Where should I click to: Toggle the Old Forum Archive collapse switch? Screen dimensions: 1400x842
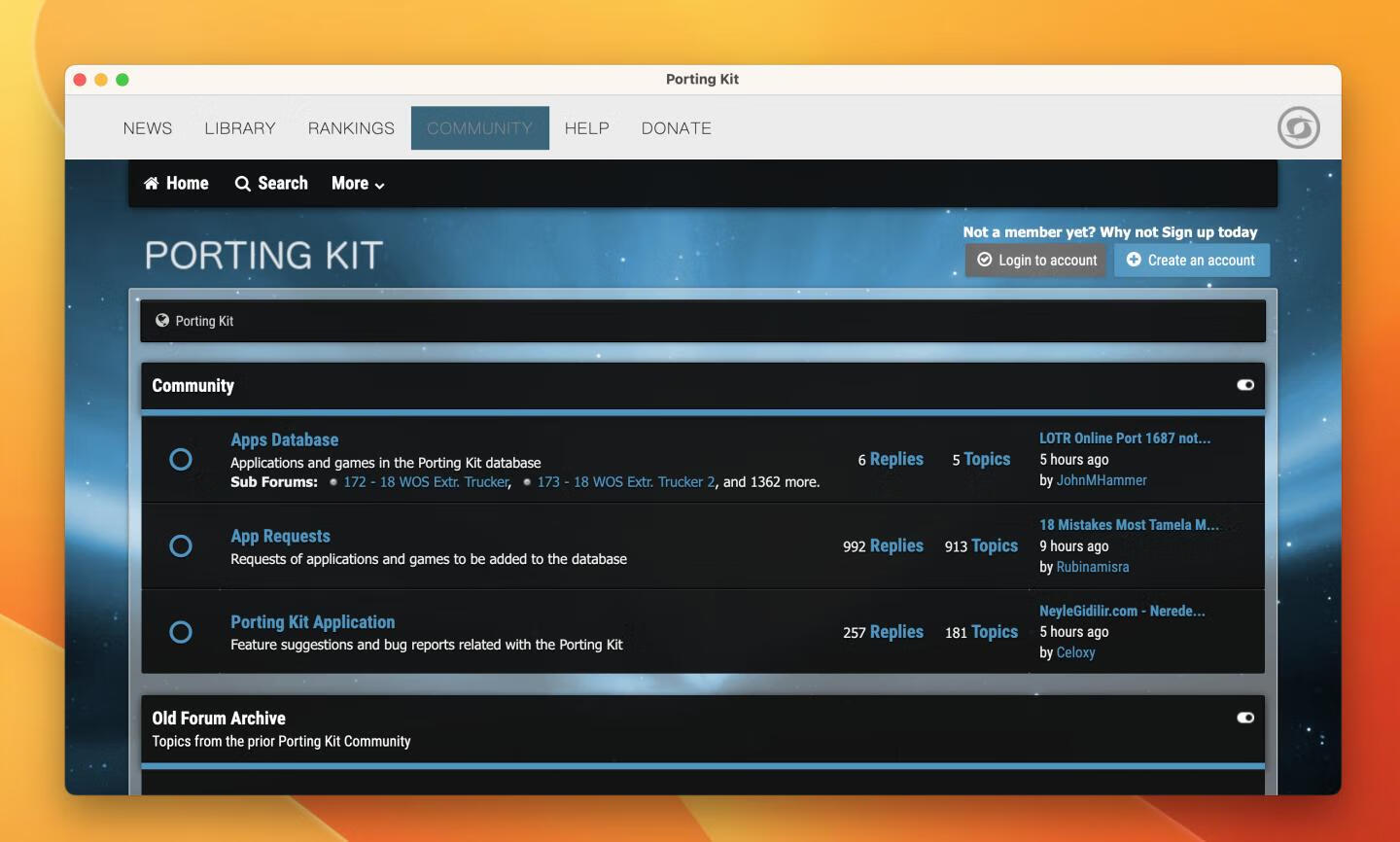pyautogui.click(x=1245, y=718)
